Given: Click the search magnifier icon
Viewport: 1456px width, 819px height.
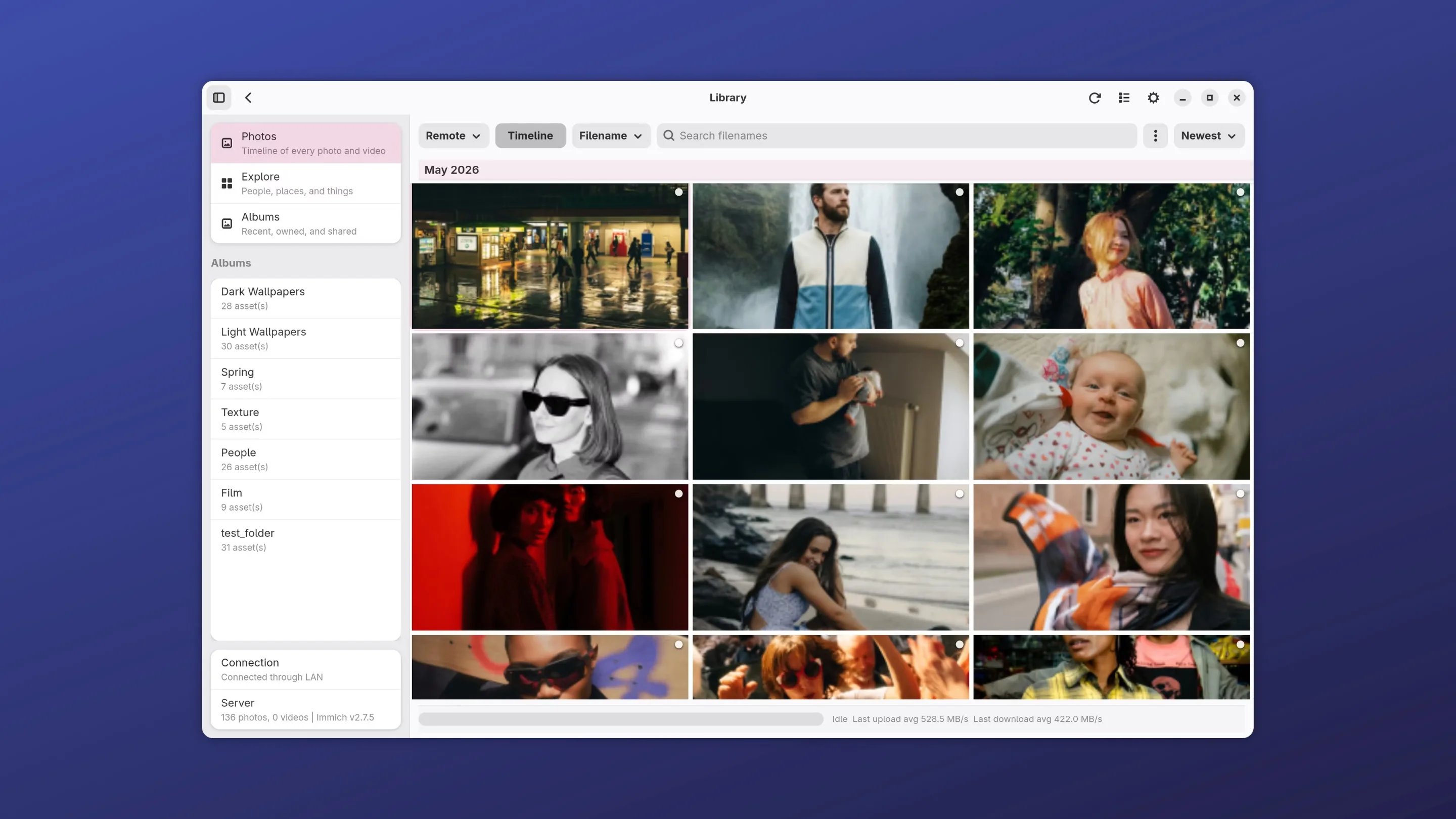Looking at the screenshot, I should click(x=669, y=135).
